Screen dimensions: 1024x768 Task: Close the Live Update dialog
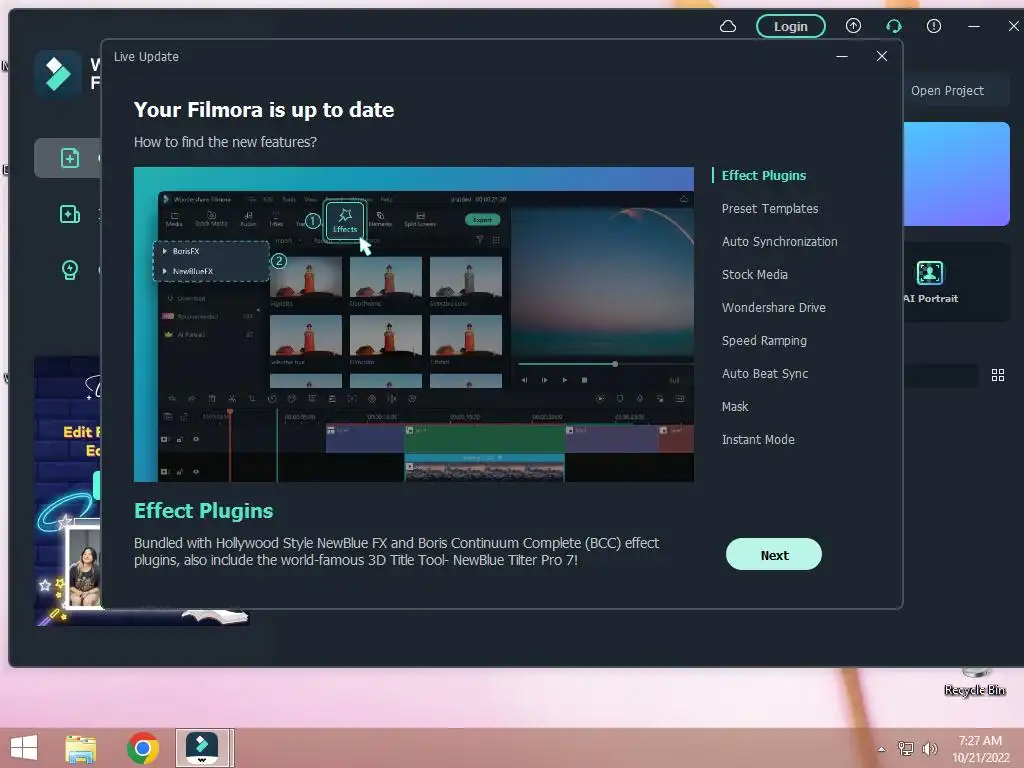coord(882,56)
